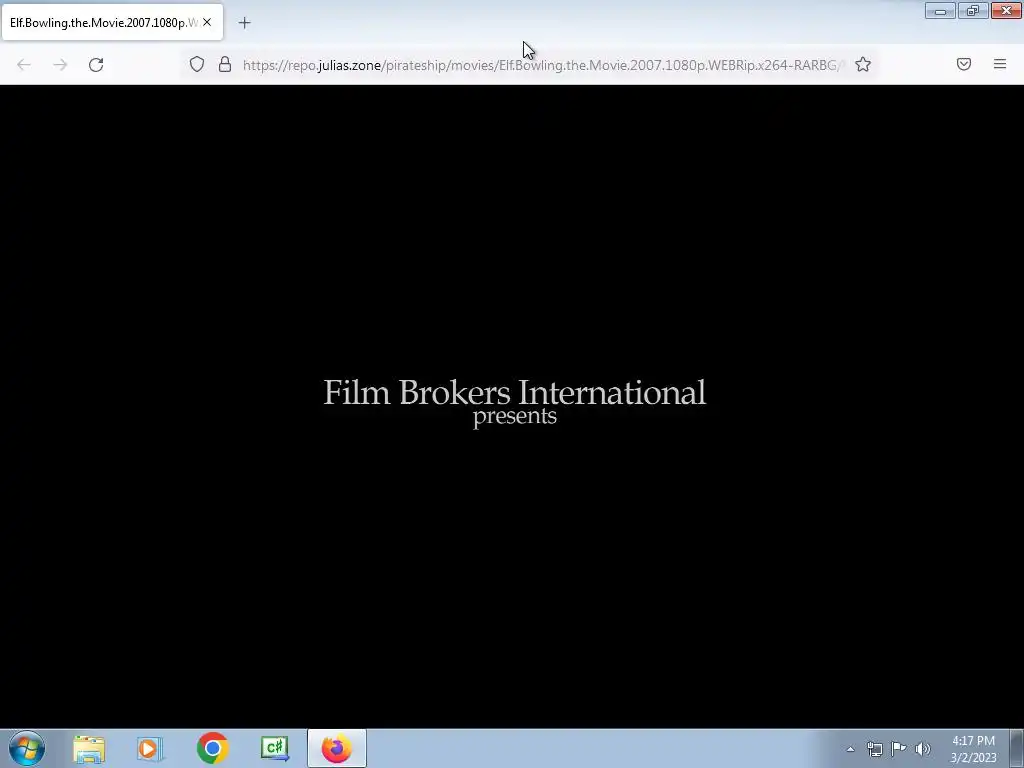
Task: Reload the current page
Action: click(96, 65)
